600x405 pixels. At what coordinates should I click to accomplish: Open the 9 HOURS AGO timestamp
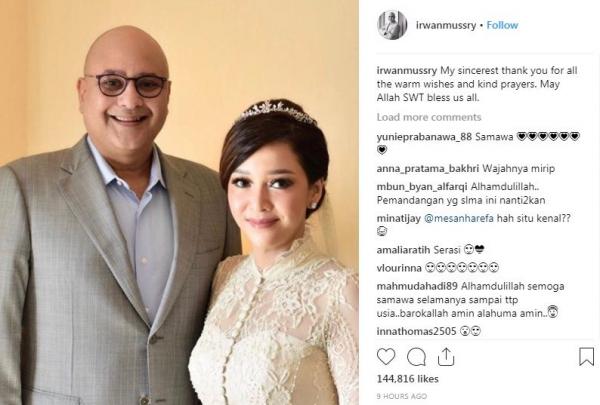point(402,396)
